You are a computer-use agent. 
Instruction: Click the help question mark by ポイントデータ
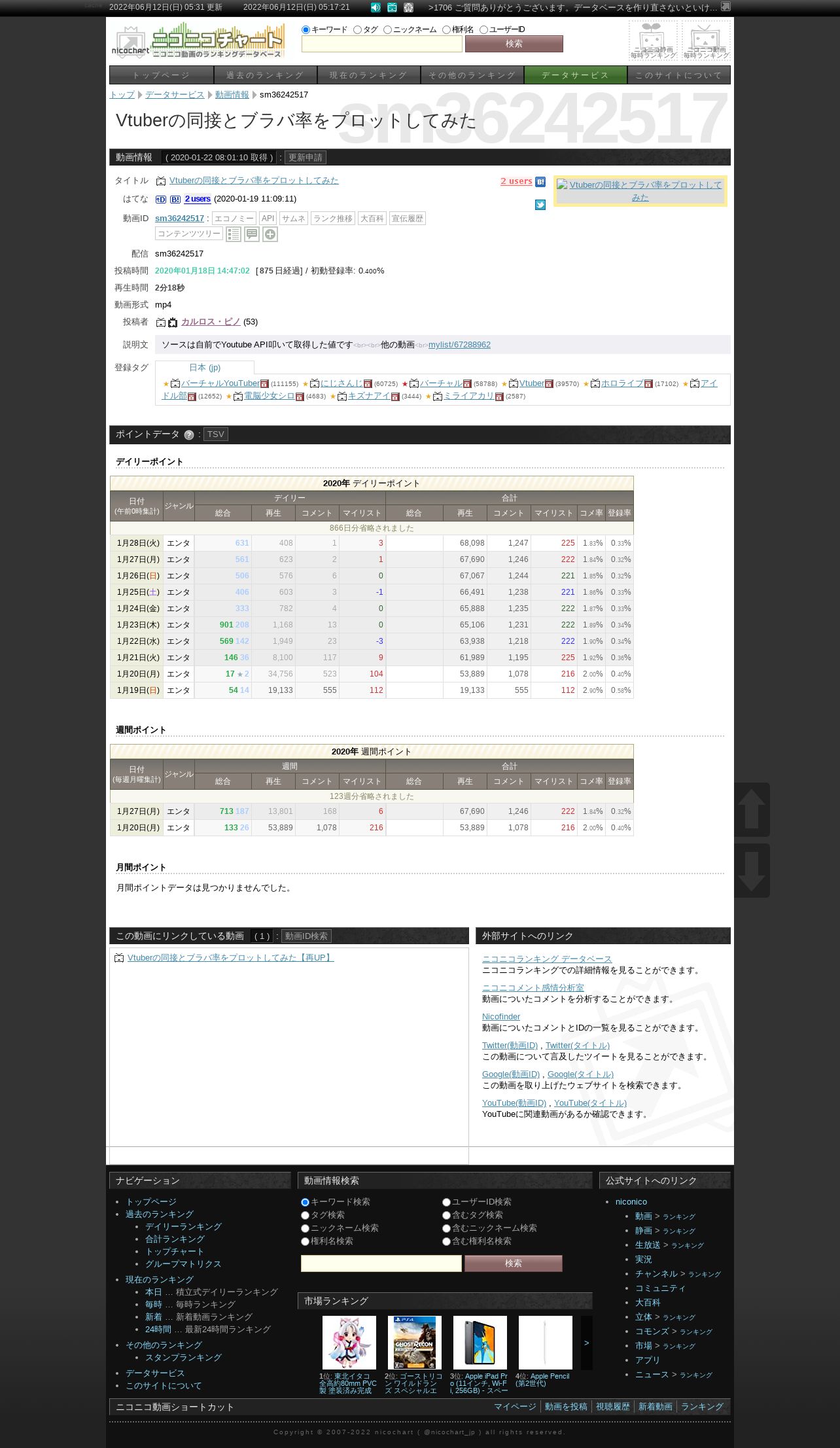coord(189,435)
